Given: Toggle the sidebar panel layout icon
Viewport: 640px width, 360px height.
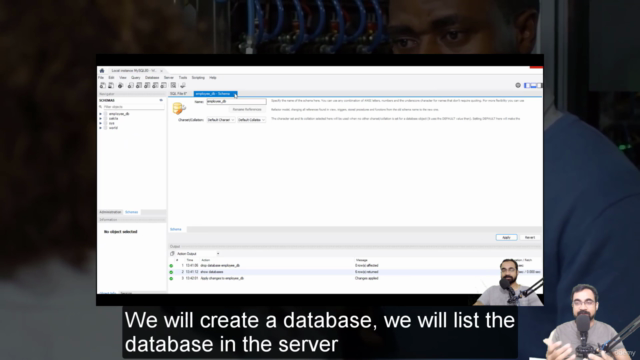Looking at the screenshot, I should pyautogui.click(x=527, y=85).
